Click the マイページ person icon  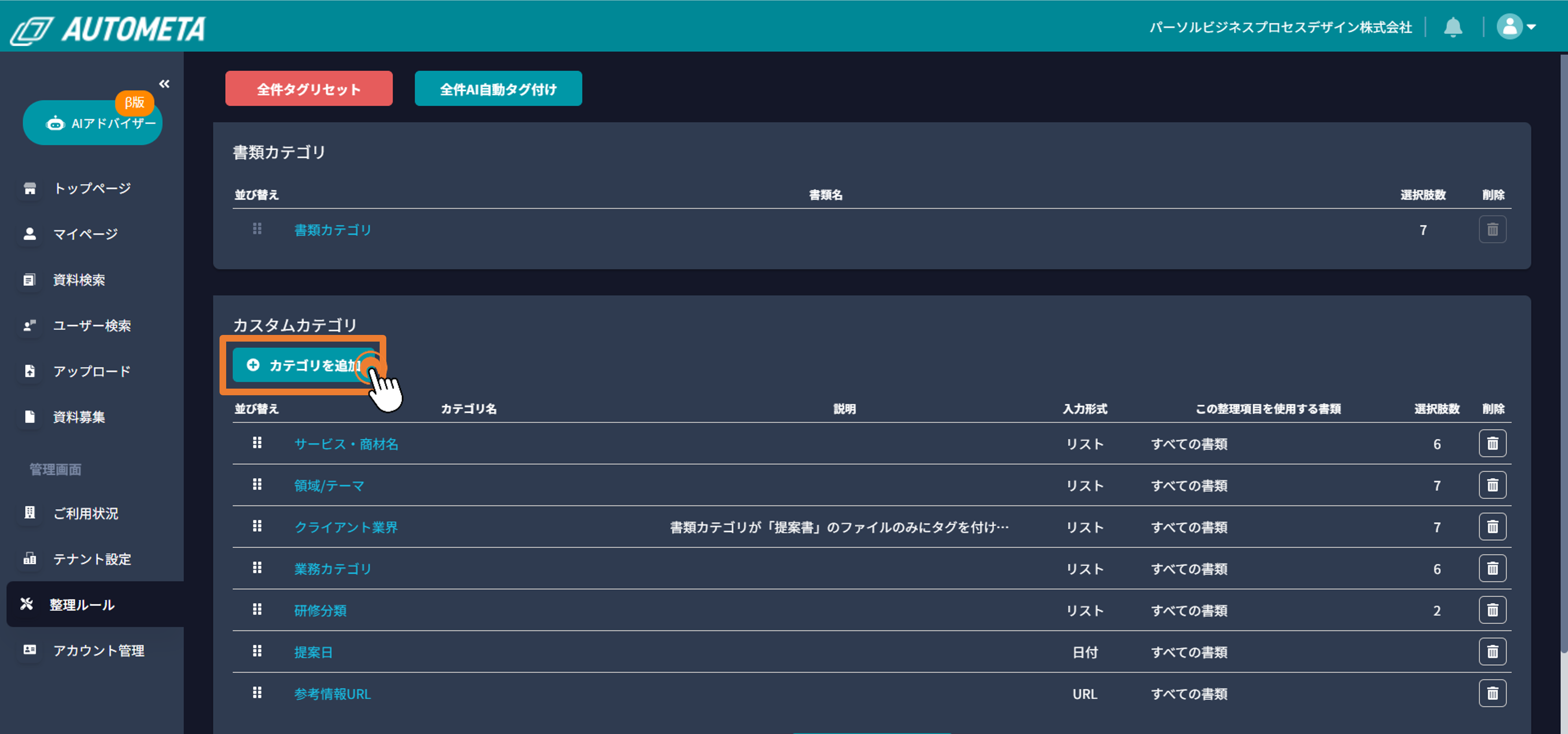pyautogui.click(x=29, y=234)
